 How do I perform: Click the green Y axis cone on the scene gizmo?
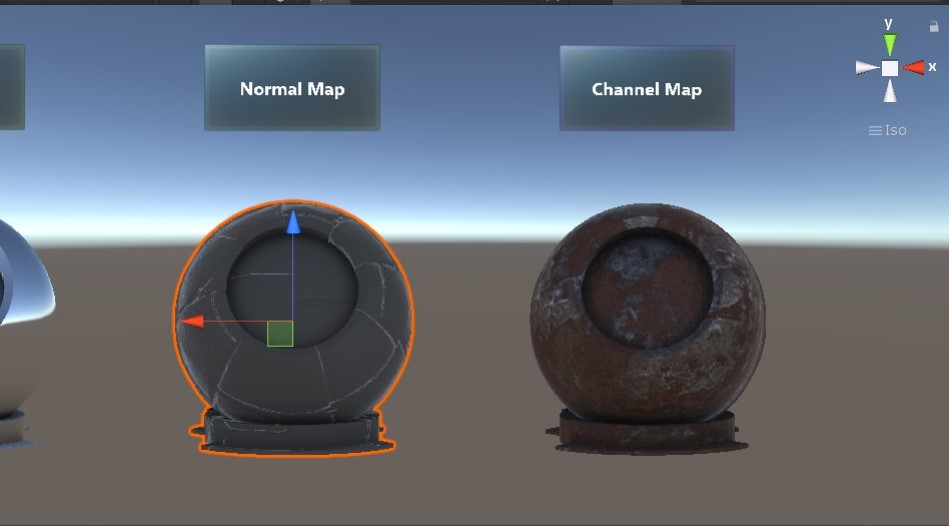[890, 45]
